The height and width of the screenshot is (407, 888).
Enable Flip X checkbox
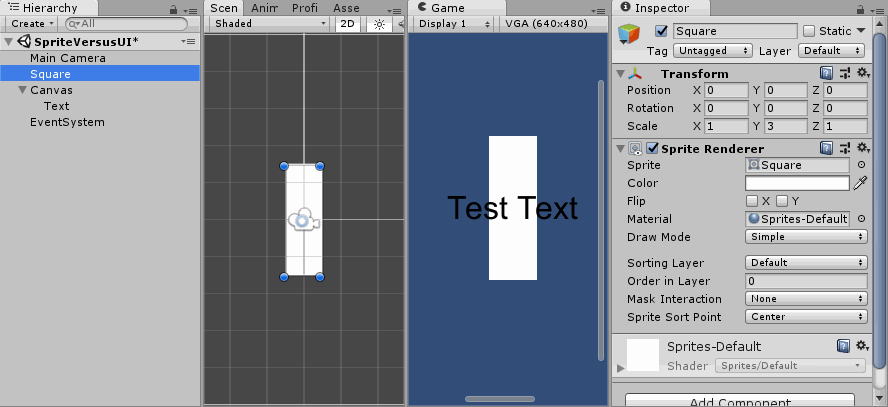[751, 201]
